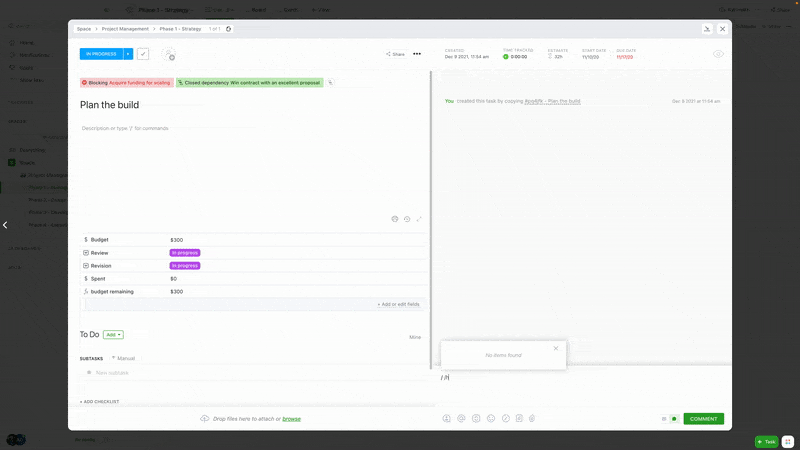Open Home in the background sidebar
Screen dimensions: 800x450
click(27, 43)
